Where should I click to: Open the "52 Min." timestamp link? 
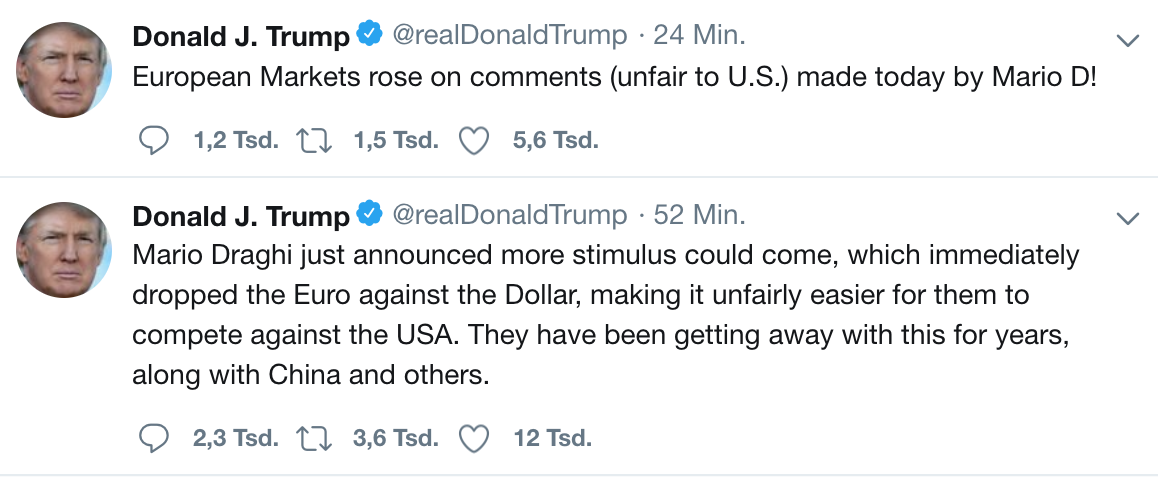(x=699, y=215)
